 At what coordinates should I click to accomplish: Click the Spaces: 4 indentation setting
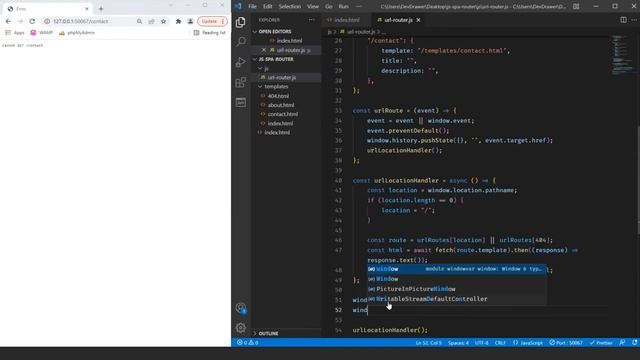(458, 342)
